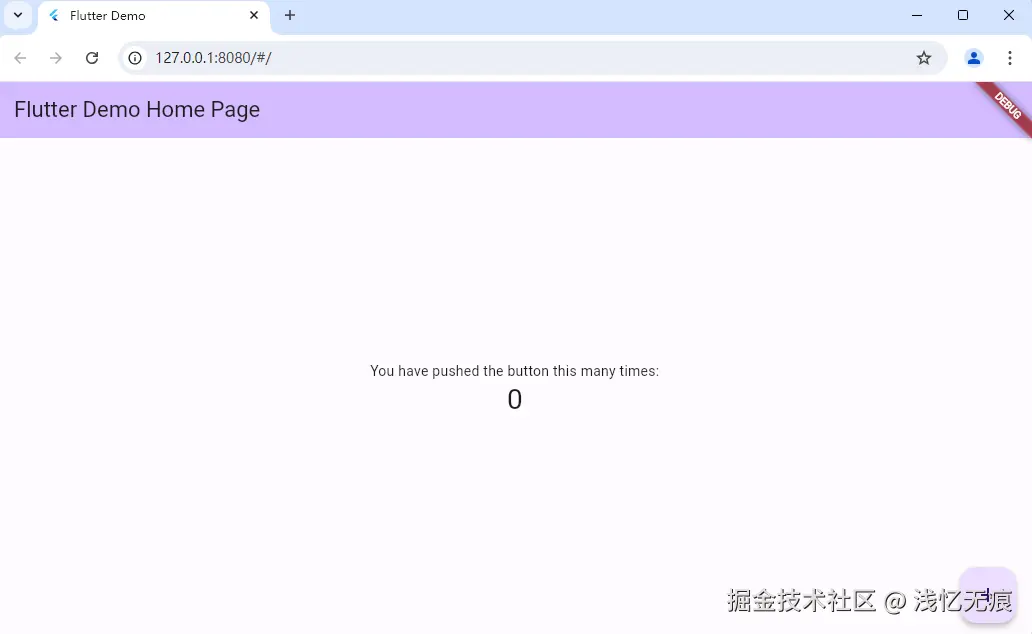
Task: Close the Flutter Demo tab
Action: pyautogui.click(x=254, y=15)
